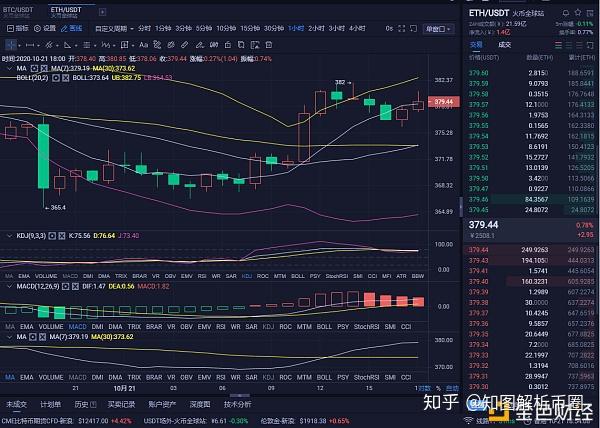600x428 pixels.
Task: Remove the BOLL indicator with X
Action: (x=65, y=78)
